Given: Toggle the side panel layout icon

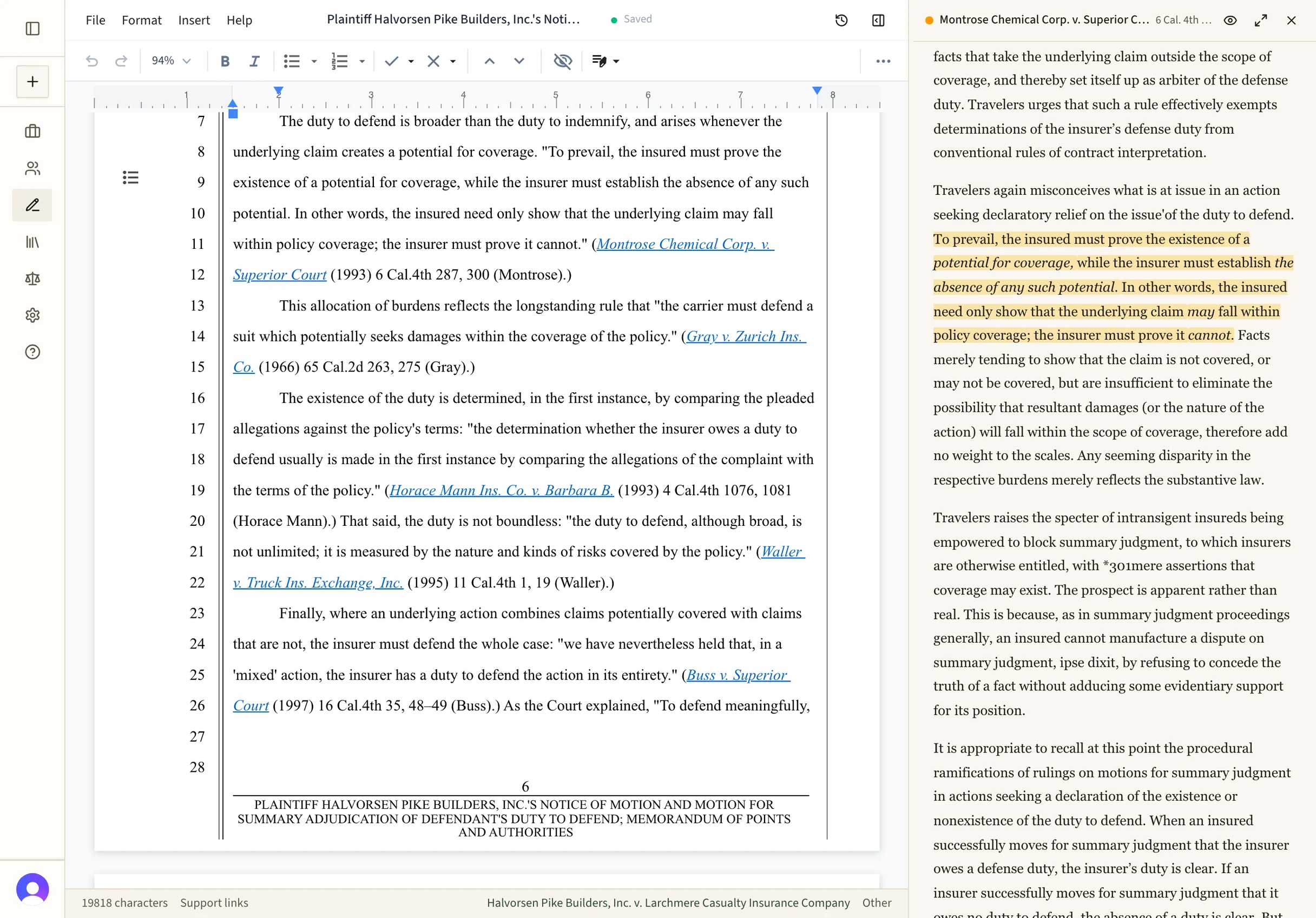Looking at the screenshot, I should tap(878, 21).
